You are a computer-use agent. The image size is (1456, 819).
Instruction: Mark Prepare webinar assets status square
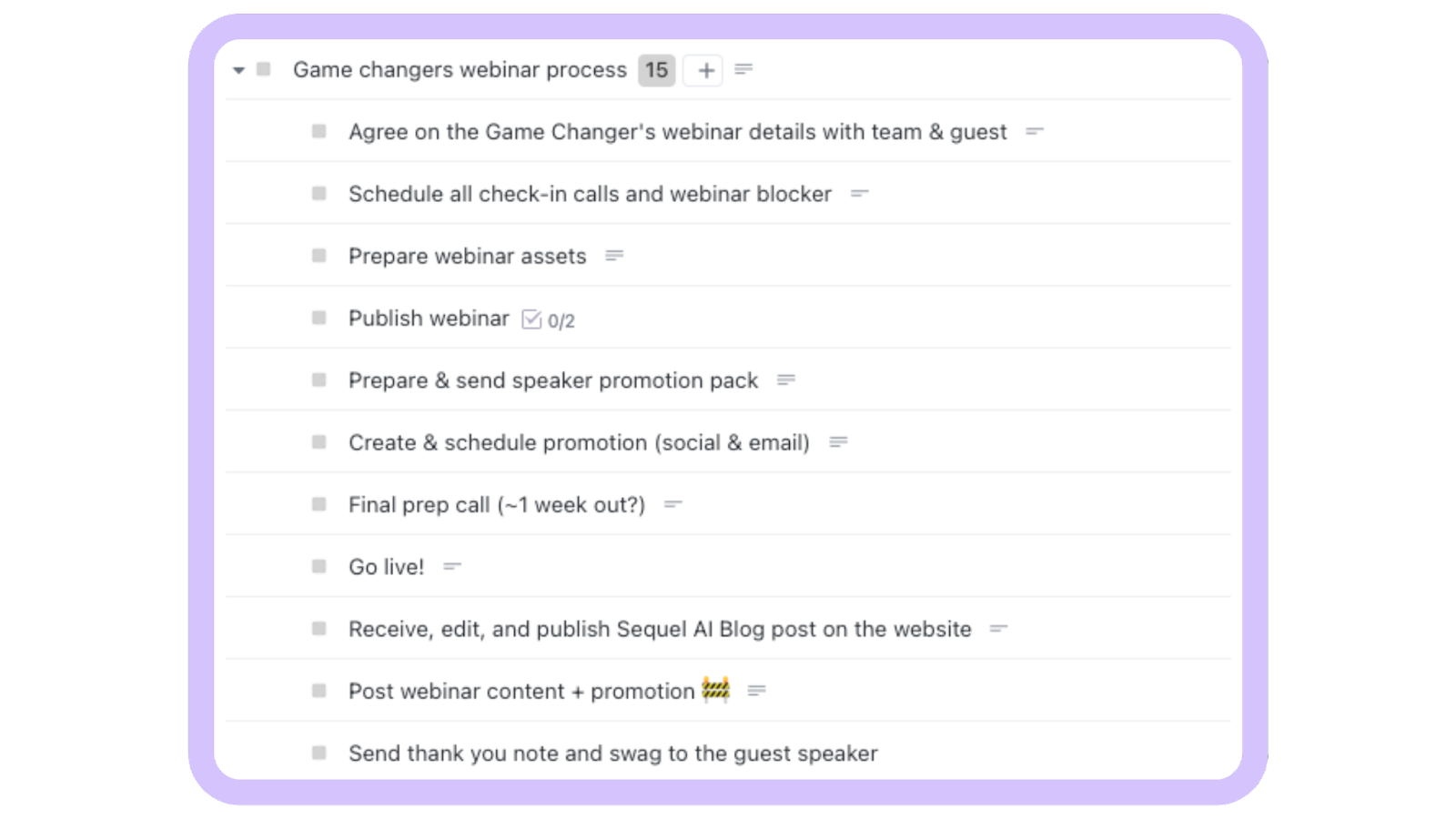pyautogui.click(x=318, y=256)
